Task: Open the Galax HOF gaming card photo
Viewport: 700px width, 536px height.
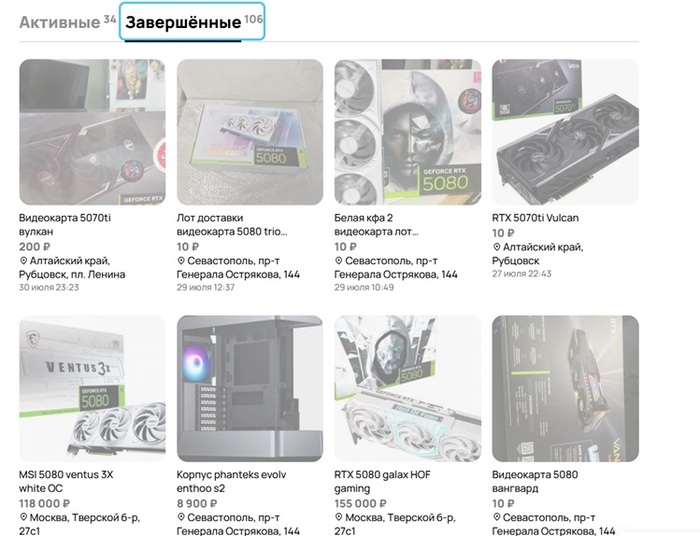Action: 408,389
